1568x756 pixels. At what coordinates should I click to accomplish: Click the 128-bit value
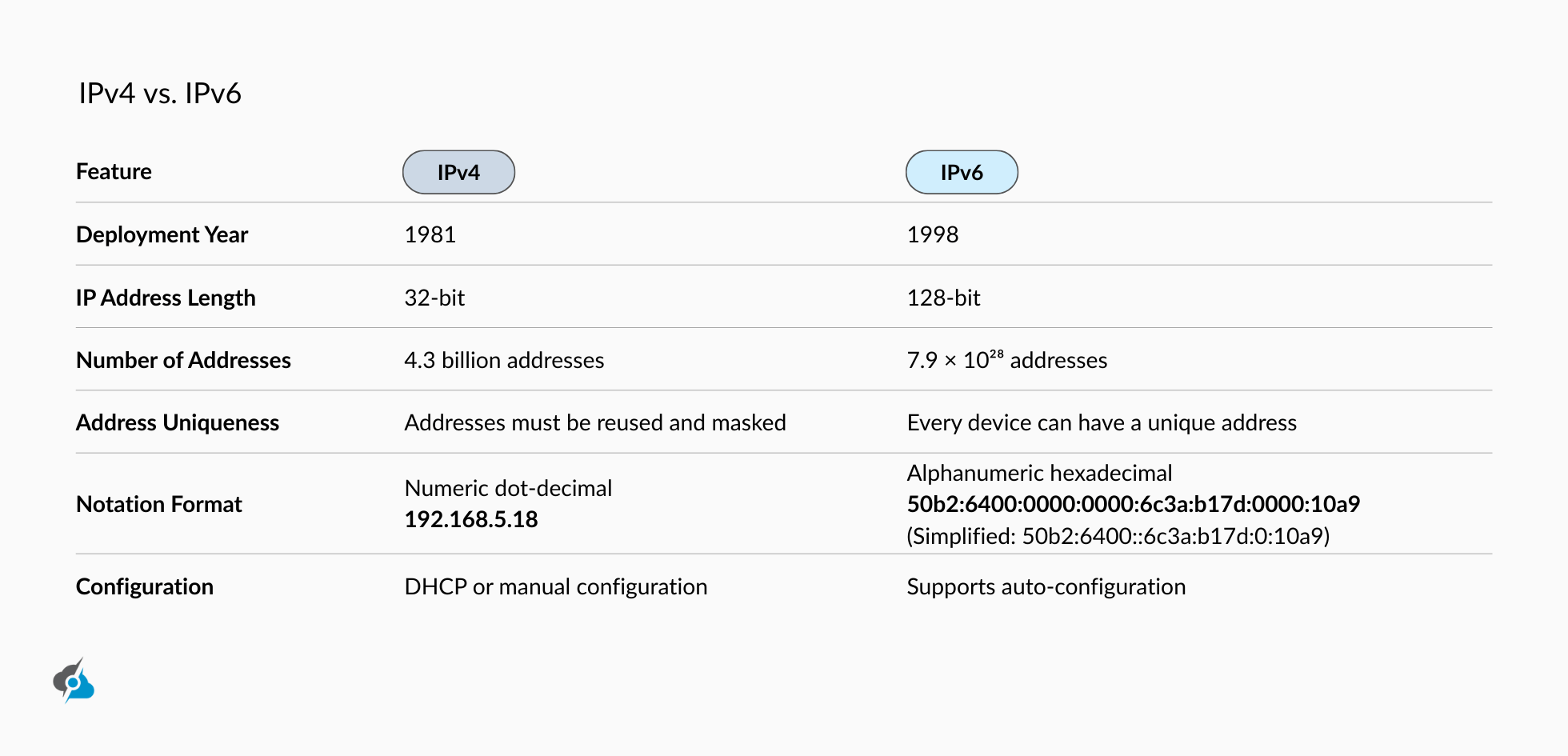coord(943,298)
